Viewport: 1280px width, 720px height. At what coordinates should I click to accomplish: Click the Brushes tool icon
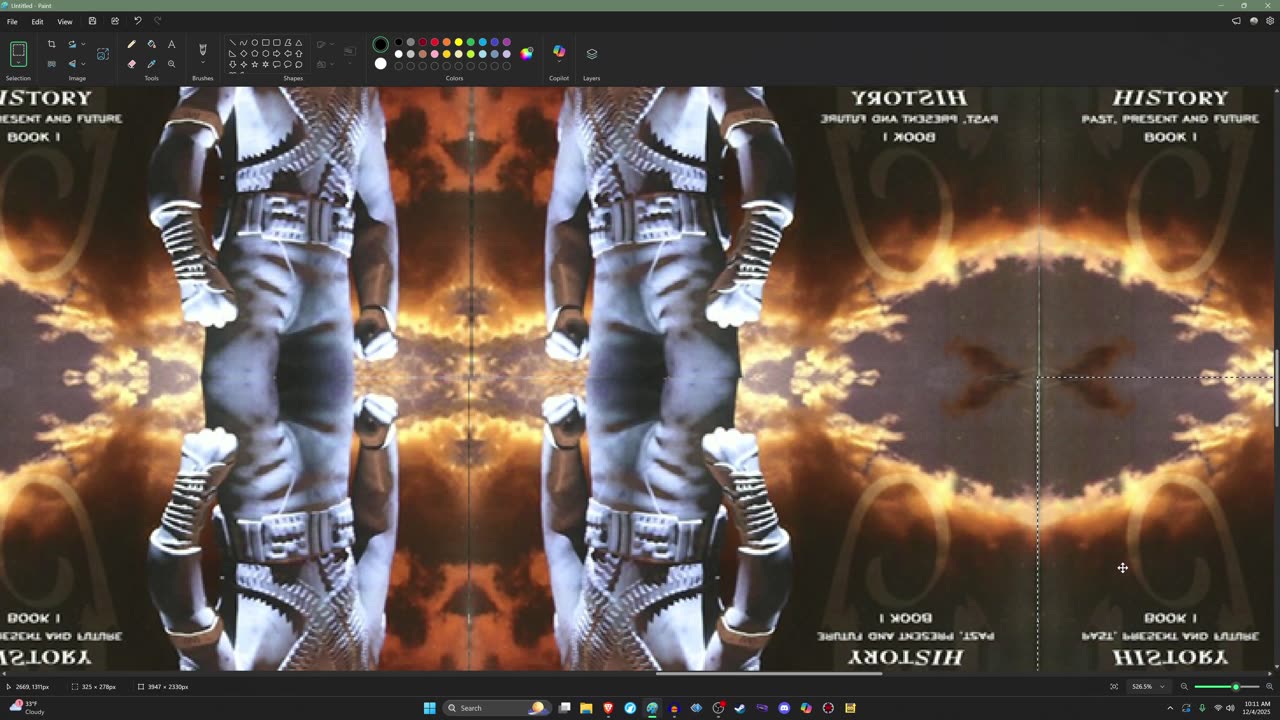(203, 48)
